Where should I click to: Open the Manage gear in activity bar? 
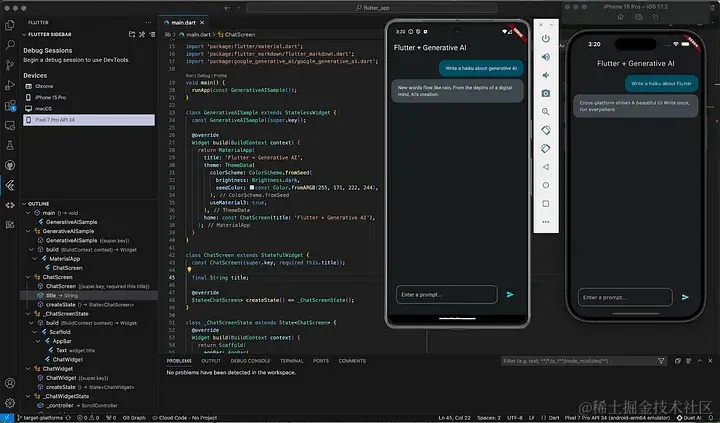click(x=10, y=403)
